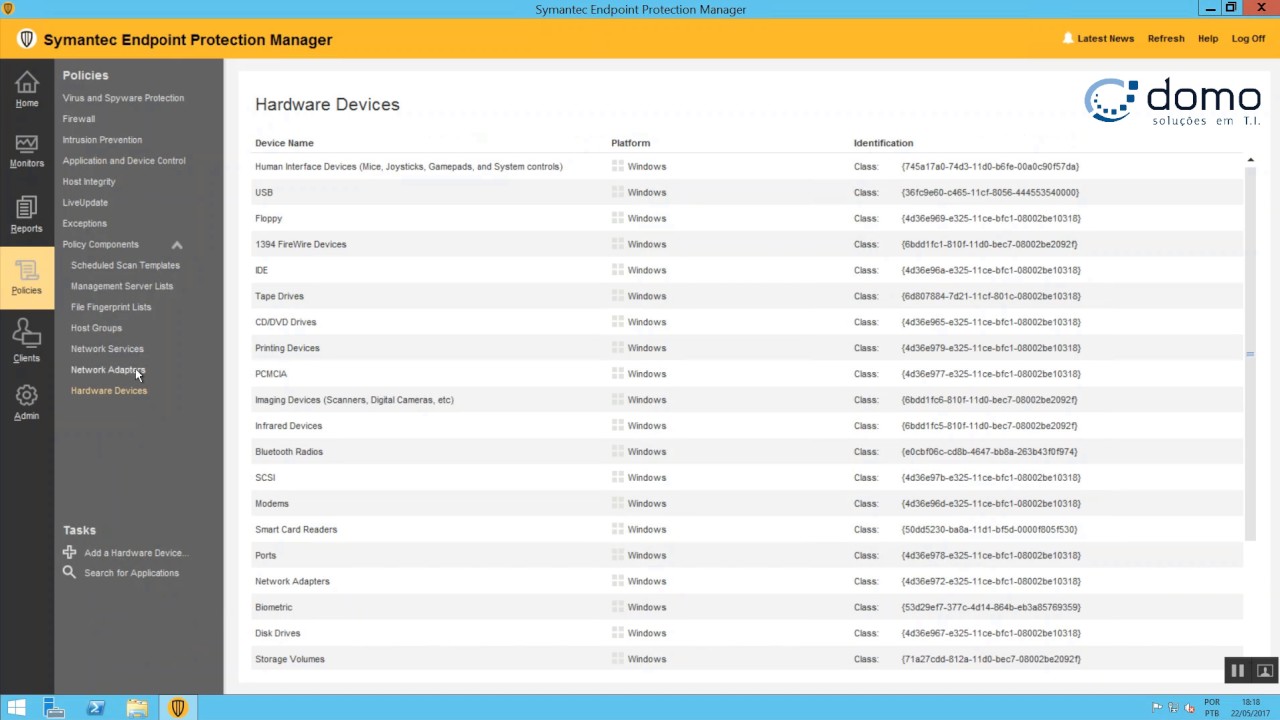
Task: Select the CD/DVD Drives row
Action: point(747,322)
